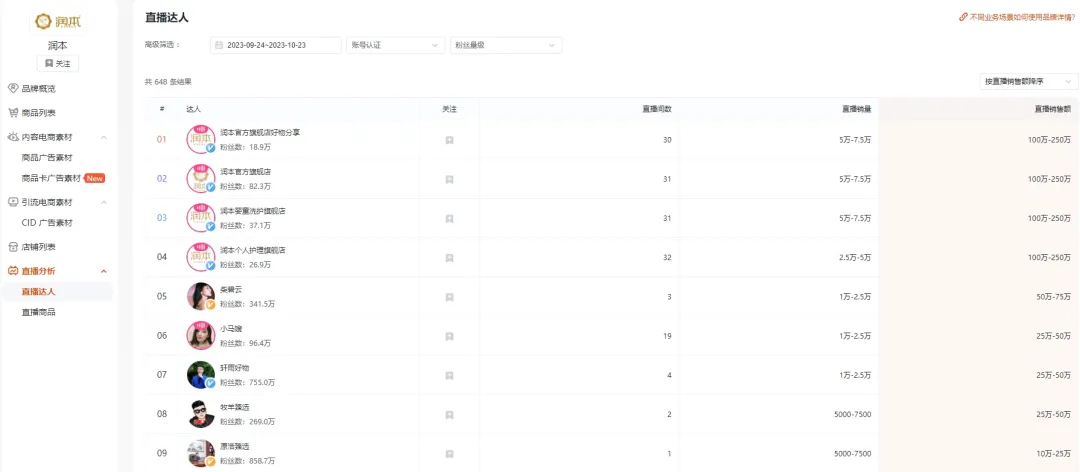This screenshot has width=1080, height=472.
Task: Click avatar of row 05 streamer
Action: click(201, 296)
